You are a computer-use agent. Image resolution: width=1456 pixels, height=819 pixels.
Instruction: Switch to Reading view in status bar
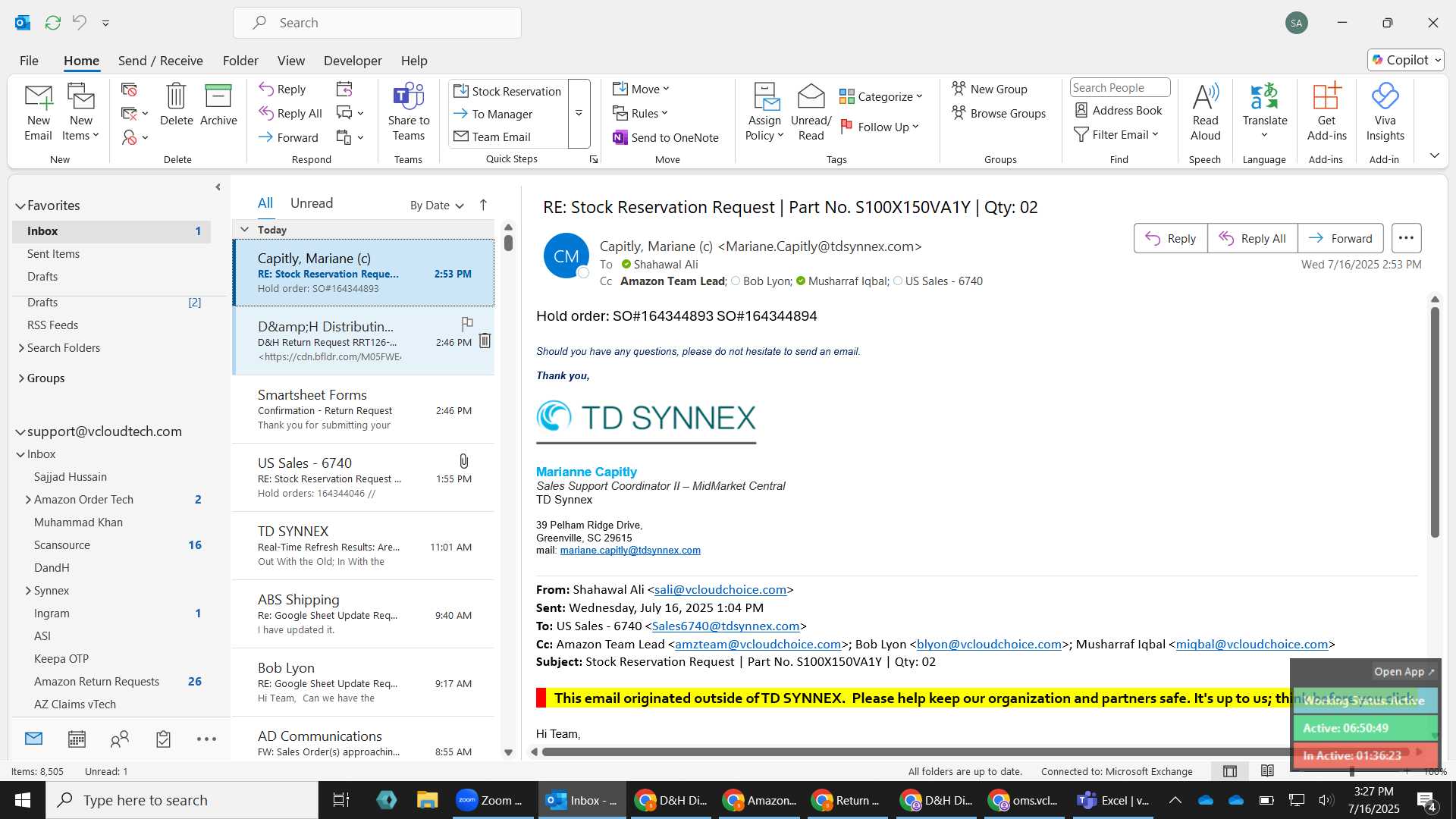(1267, 771)
